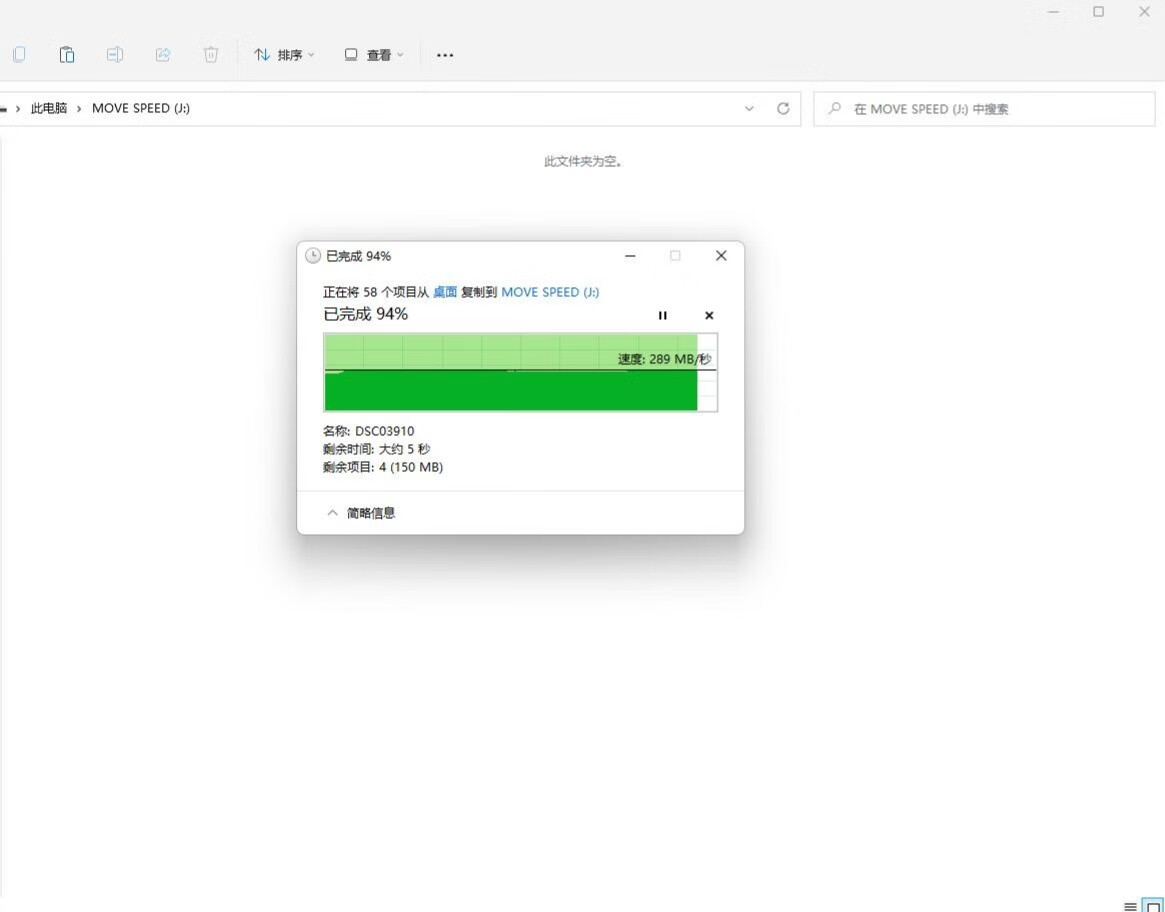Click the 此文件夹为空 empty folder message
The height and width of the screenshot is (912, 1165).
[582, 161]
